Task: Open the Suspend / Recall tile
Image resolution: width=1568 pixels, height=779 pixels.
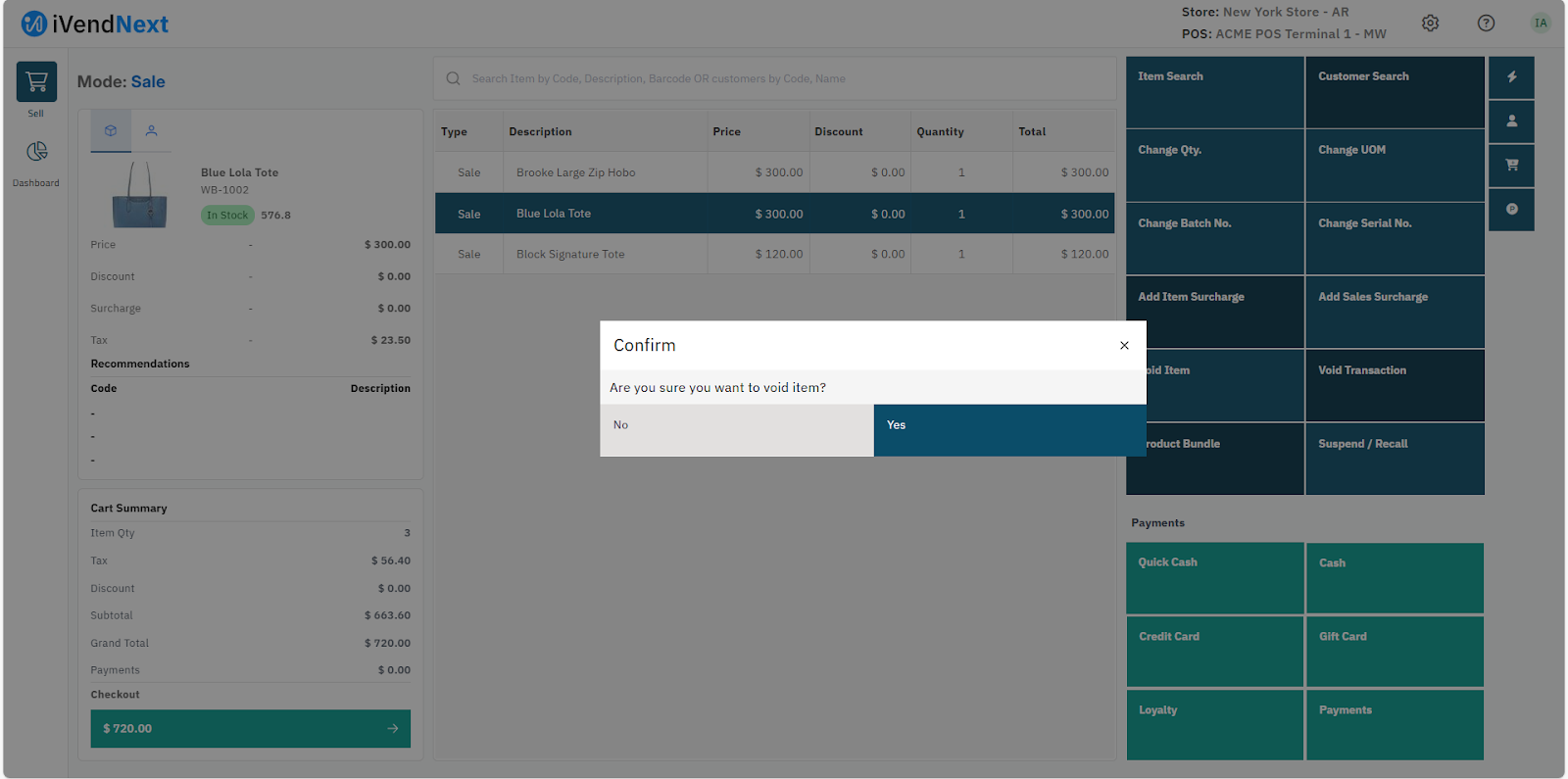Action: pos(1394,459)
